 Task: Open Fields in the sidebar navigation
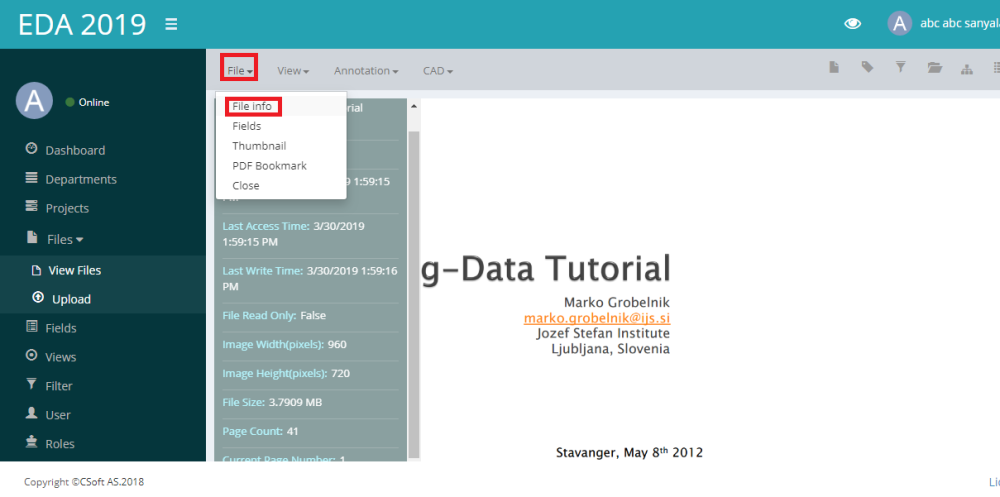tap(61, 328)
